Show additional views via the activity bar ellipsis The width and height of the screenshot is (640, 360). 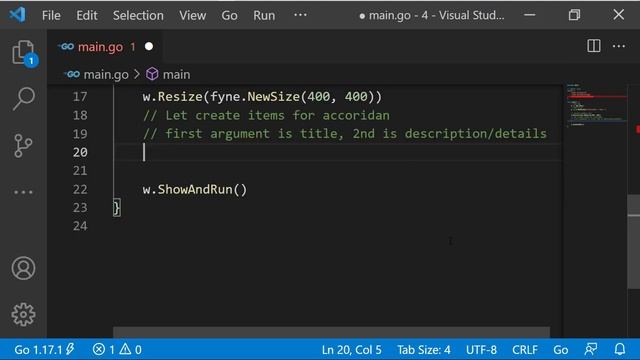[23, 192]
